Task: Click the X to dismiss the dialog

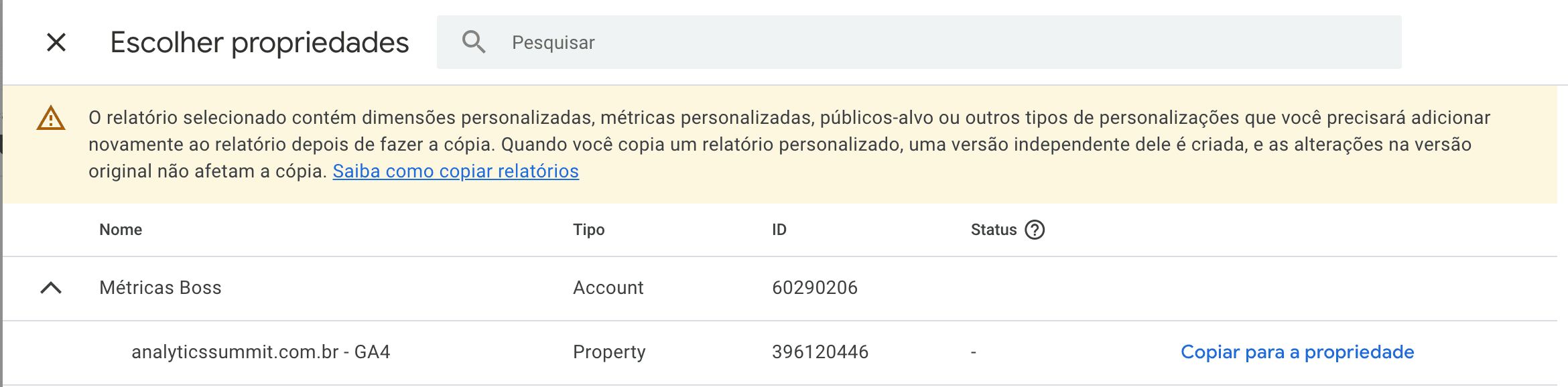Action: [x=57, y=42]
